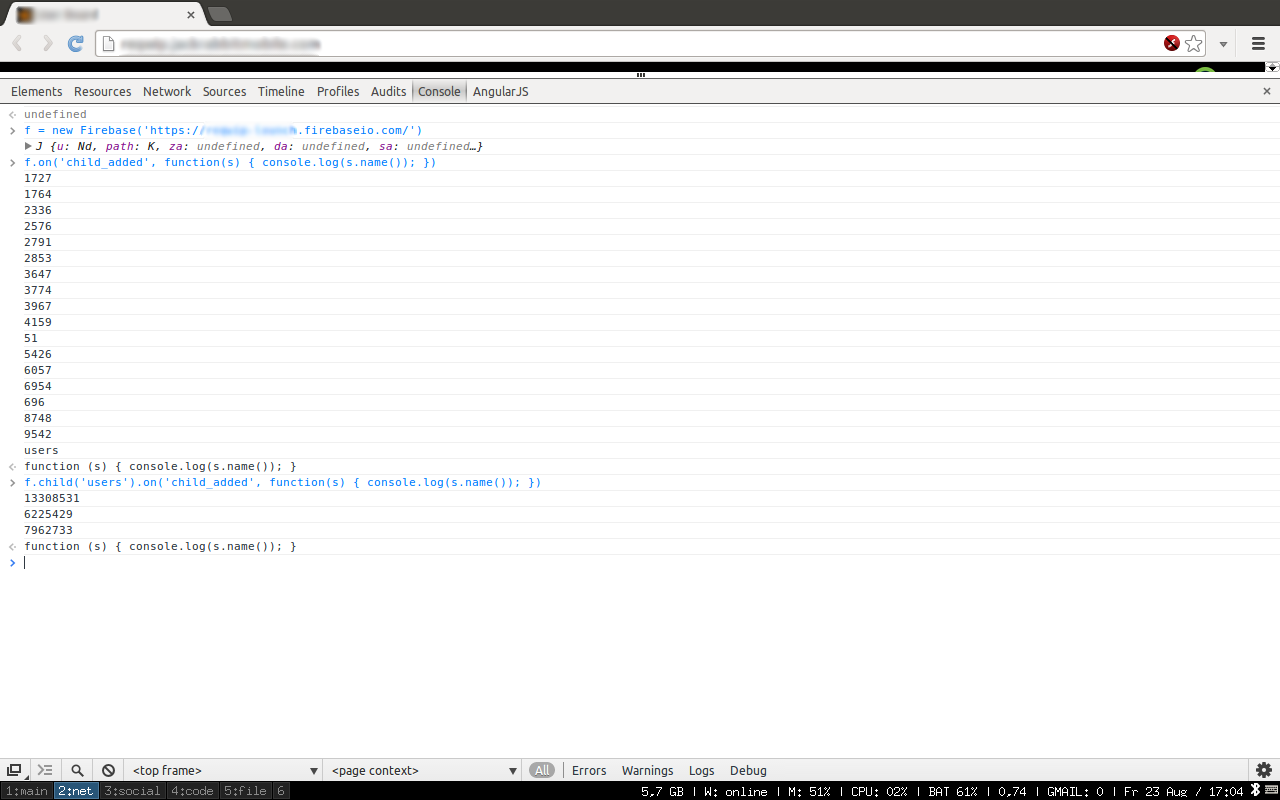
Task: Open the Chrome hamburger menu
Action: point(1258,43)
